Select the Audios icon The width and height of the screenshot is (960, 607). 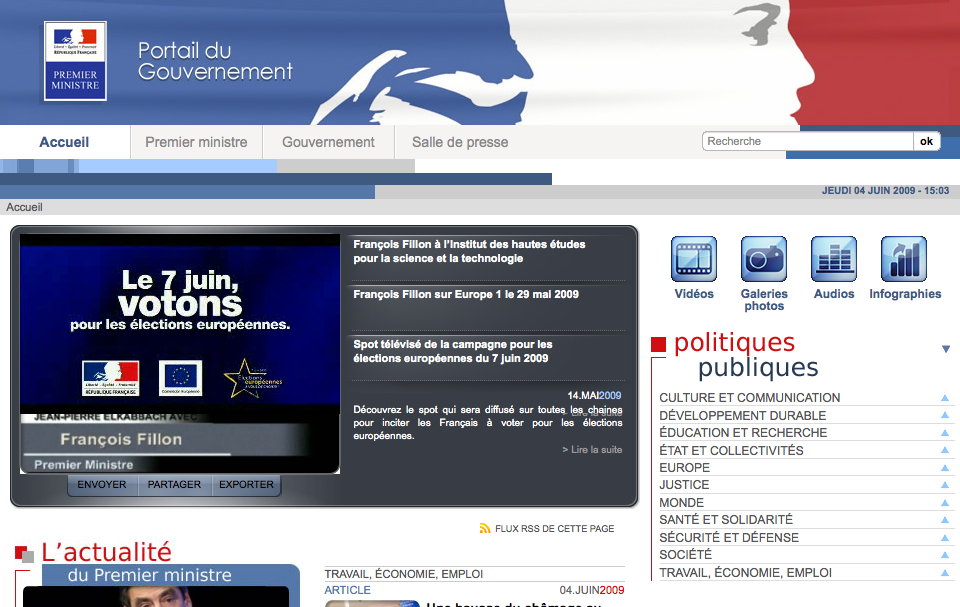point(833,261)
